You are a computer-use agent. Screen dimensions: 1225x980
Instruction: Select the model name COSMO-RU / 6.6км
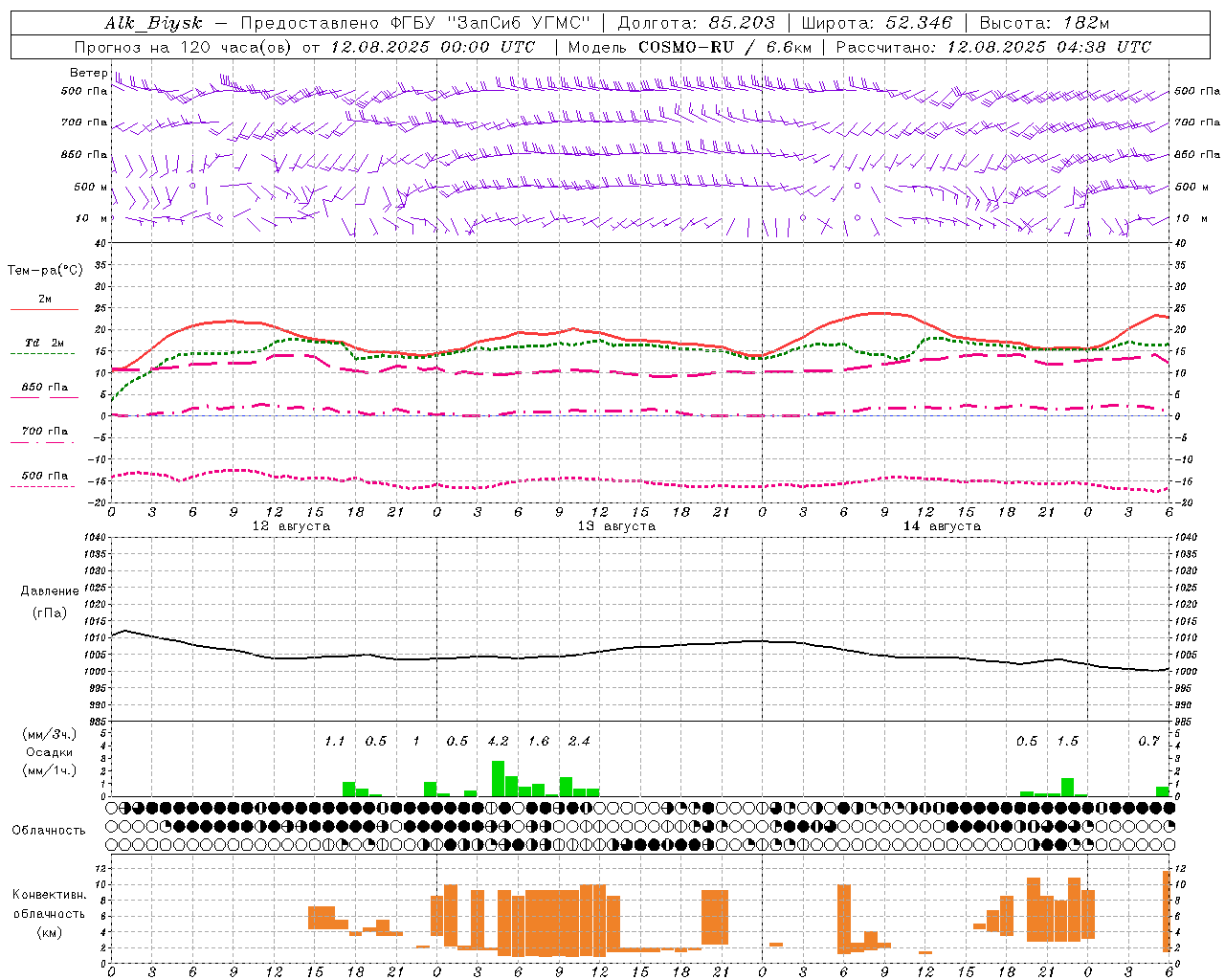pyautogui.click(x=726, y=47)
